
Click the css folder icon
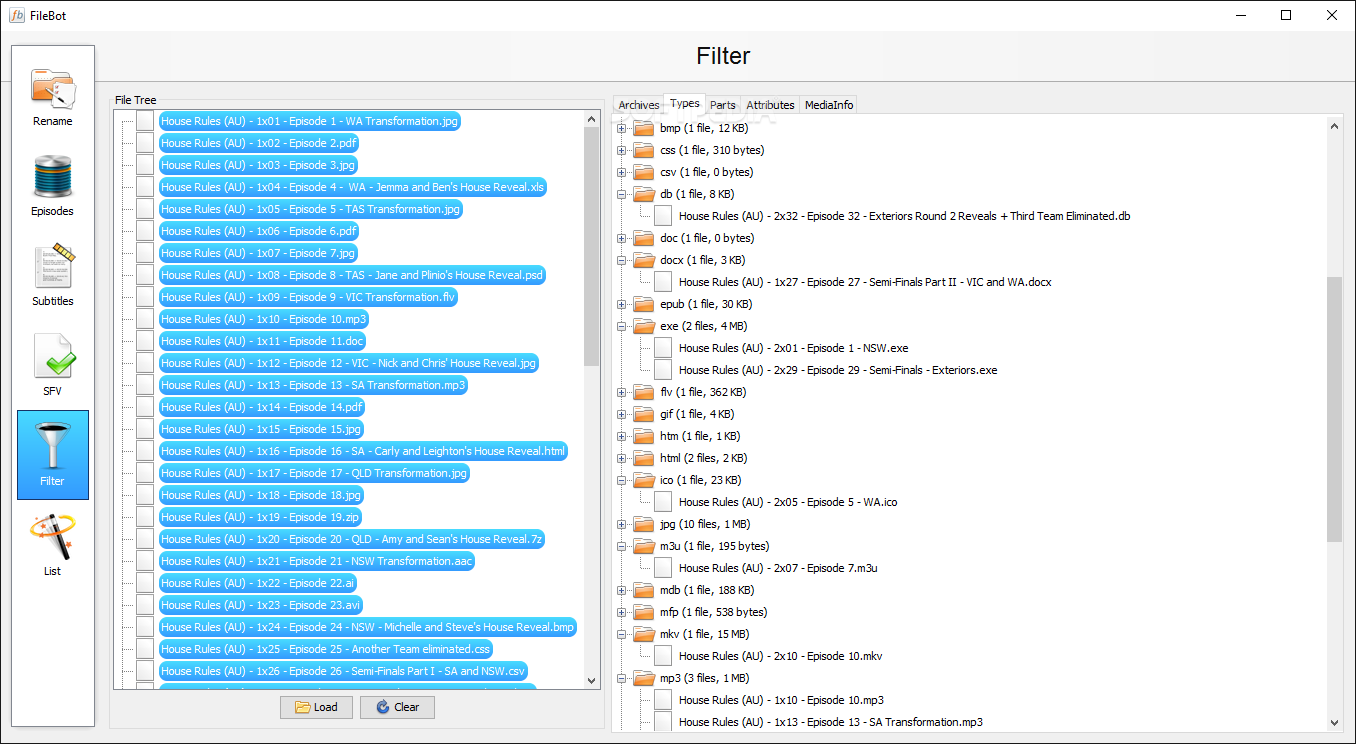pyautogui.click(x=643, y=150)
